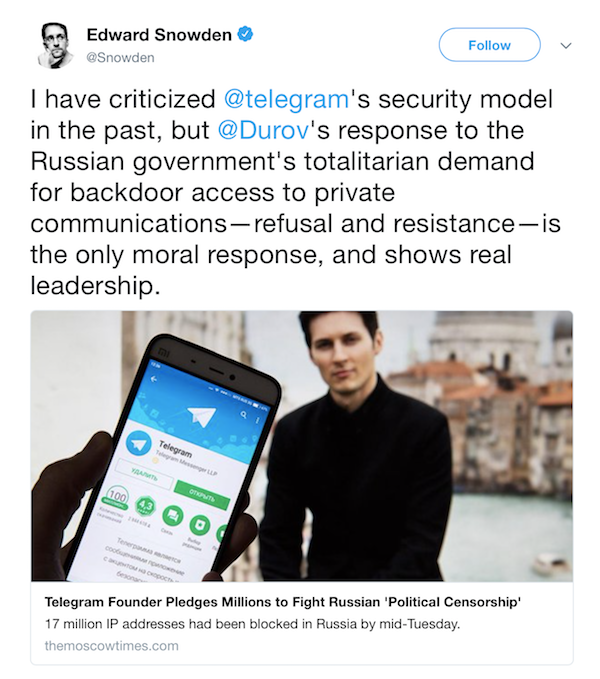This screenshot has width=600, height=679.
Task: Expand the chevron menu beside Follow
Action: point(566,45)
